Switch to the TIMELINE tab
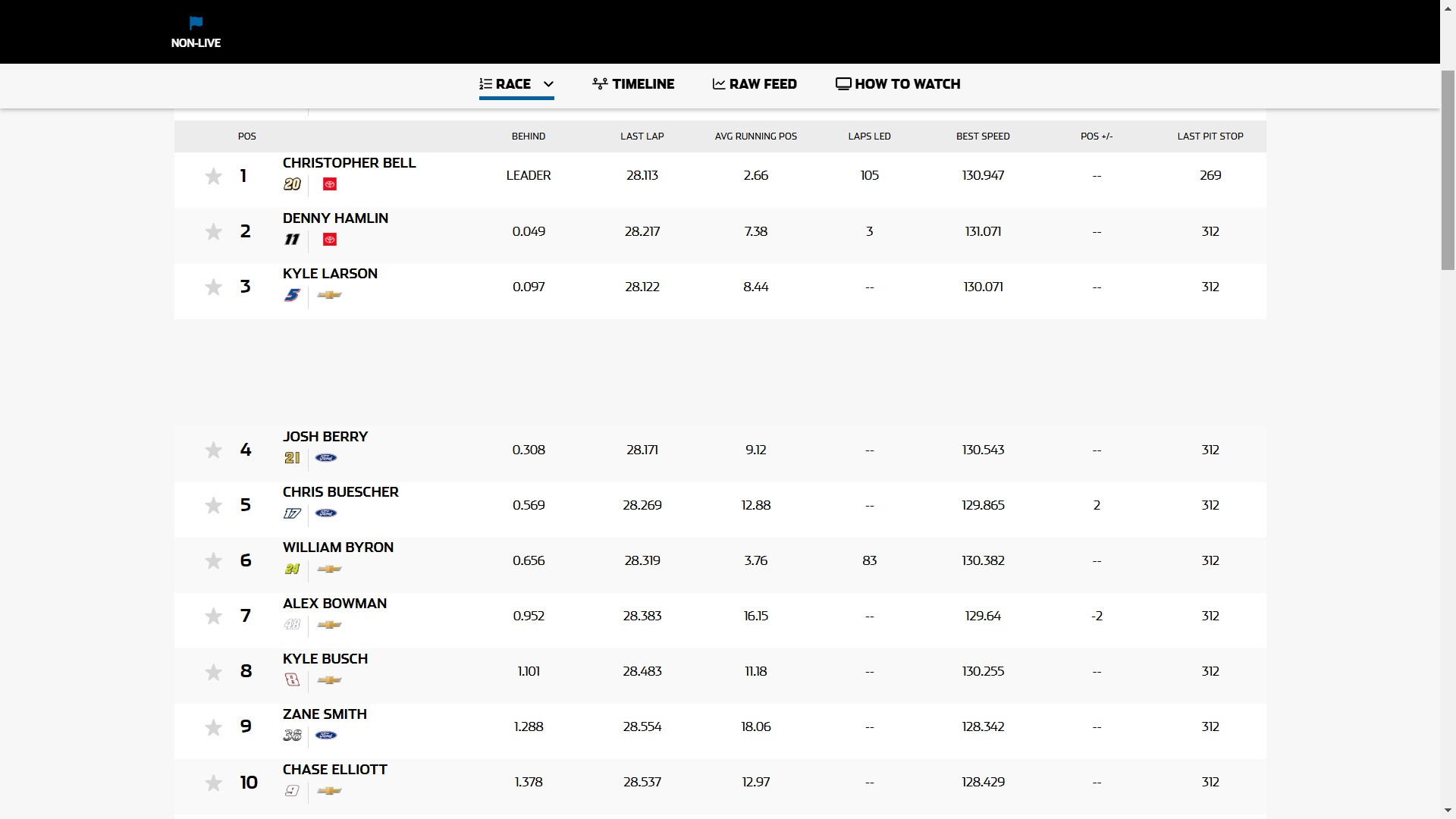This screenshot has width=1456, height=819. (633, 84)
